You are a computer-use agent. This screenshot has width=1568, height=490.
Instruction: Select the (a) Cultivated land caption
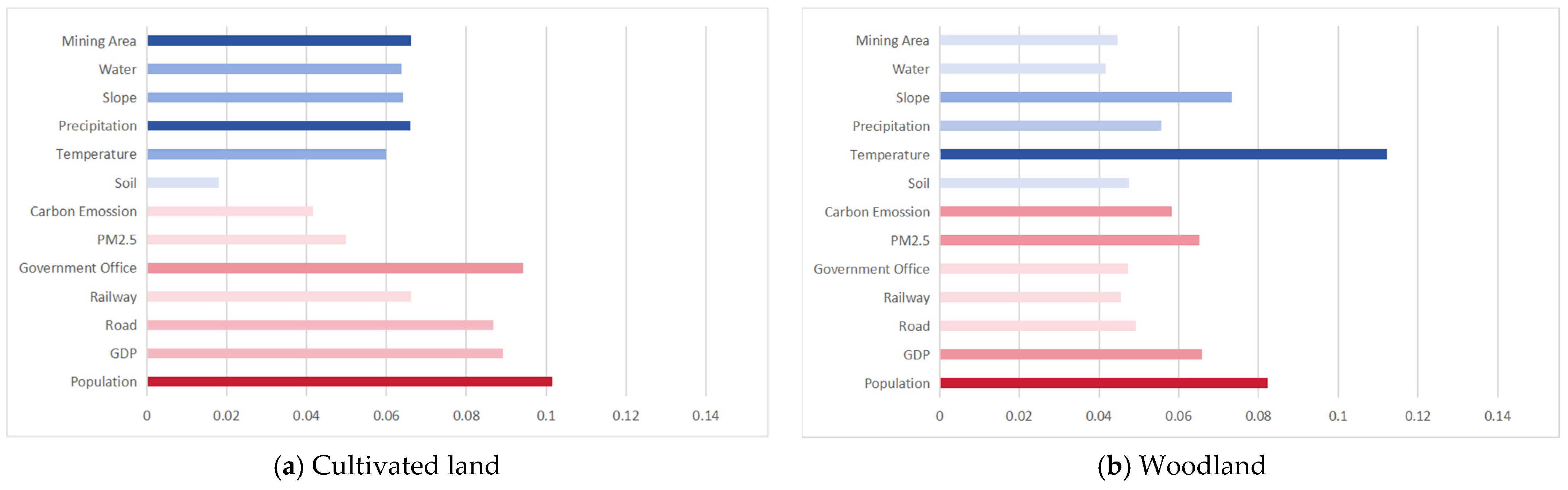(387, 466)
